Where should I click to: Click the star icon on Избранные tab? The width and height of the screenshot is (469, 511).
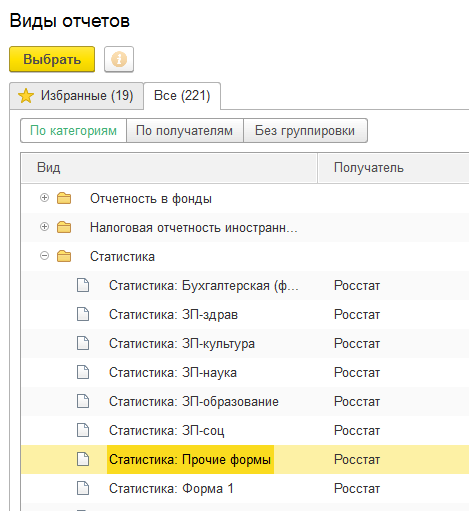coord(26,96)
